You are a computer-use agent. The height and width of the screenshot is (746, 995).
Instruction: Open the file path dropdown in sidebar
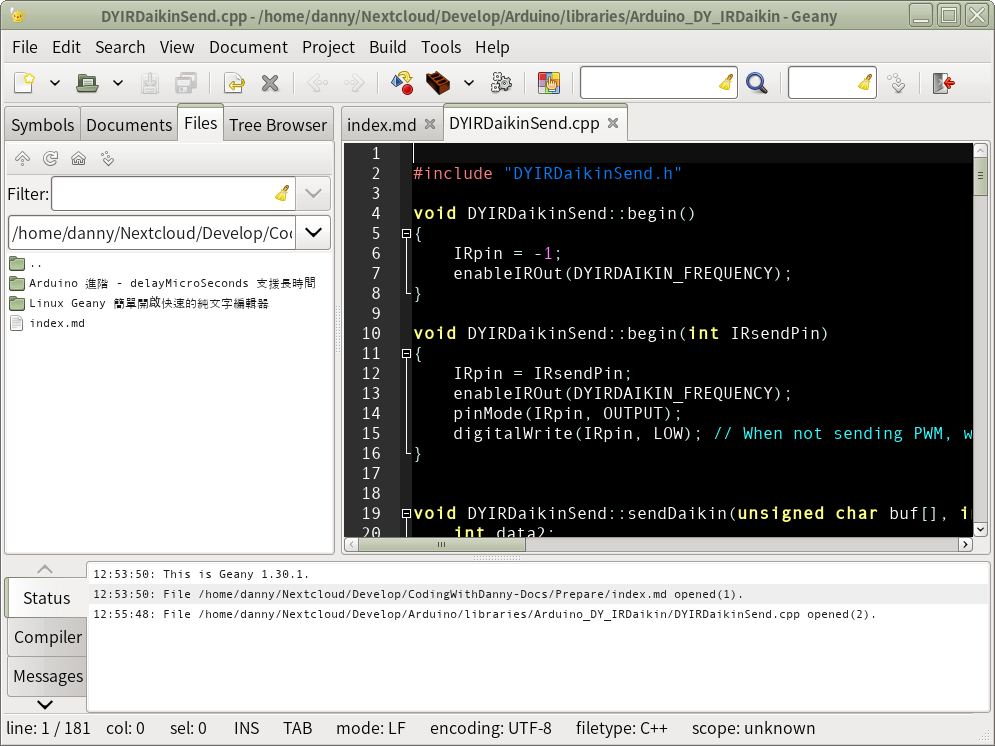pyautogui.click(x=313, y=233)
